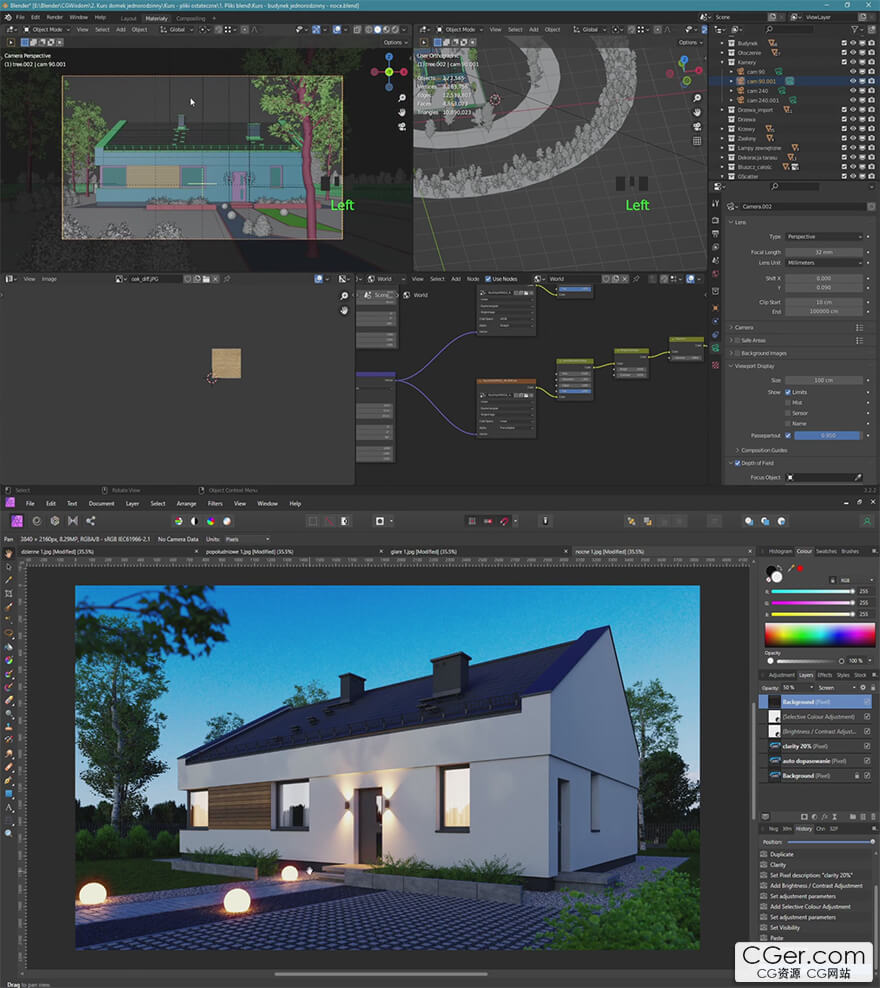Open the camera Type Perspective dropdown
The image size is (880, 988).
823,237
